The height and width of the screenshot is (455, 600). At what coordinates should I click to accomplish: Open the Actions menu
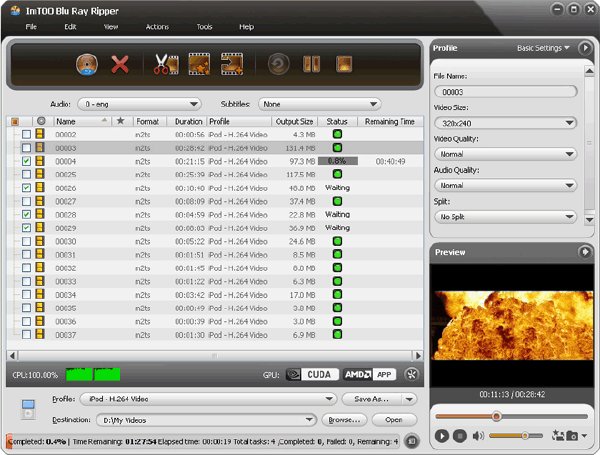pos(157,26)
